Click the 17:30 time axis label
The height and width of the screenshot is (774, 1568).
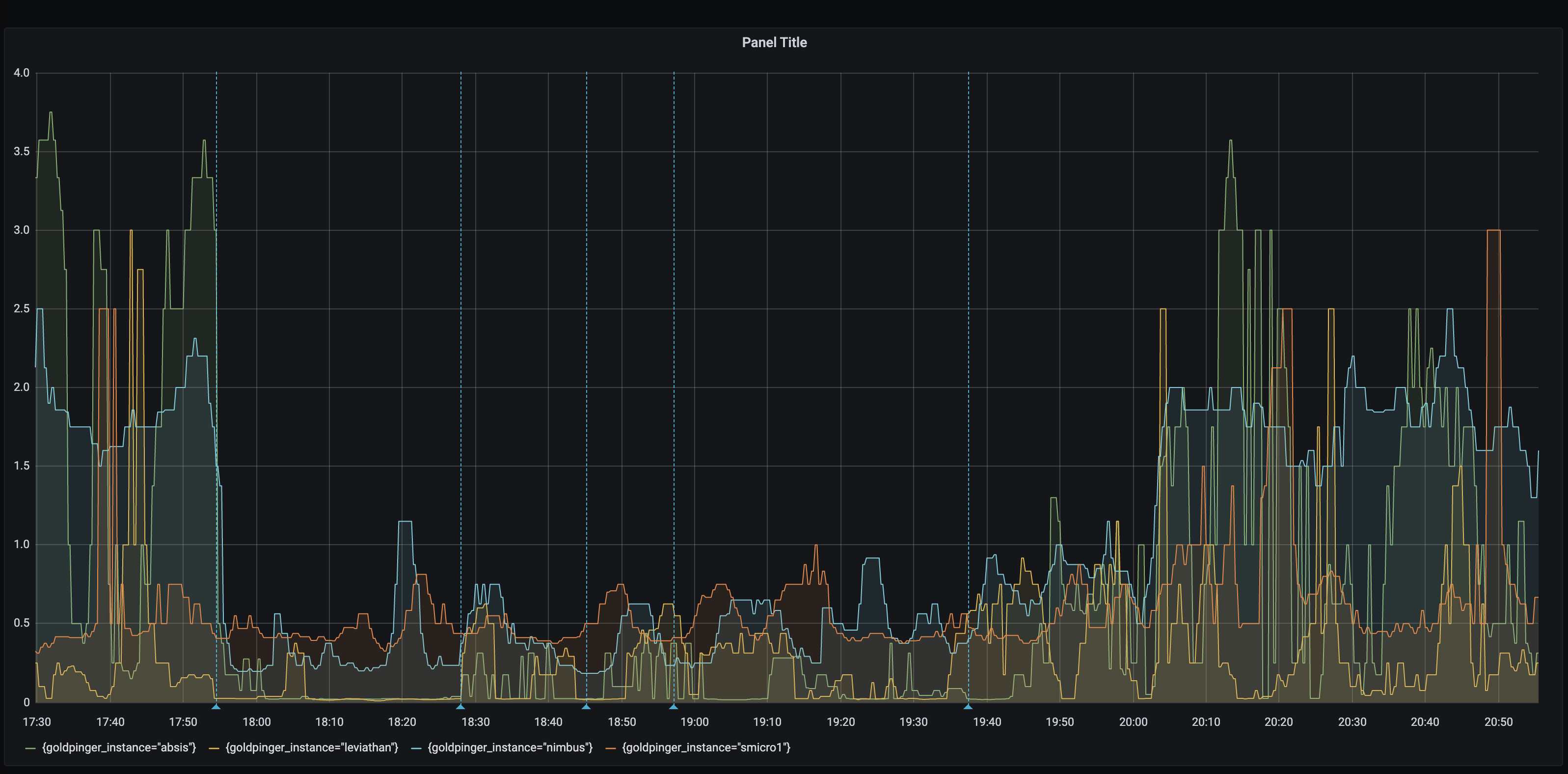36,721
